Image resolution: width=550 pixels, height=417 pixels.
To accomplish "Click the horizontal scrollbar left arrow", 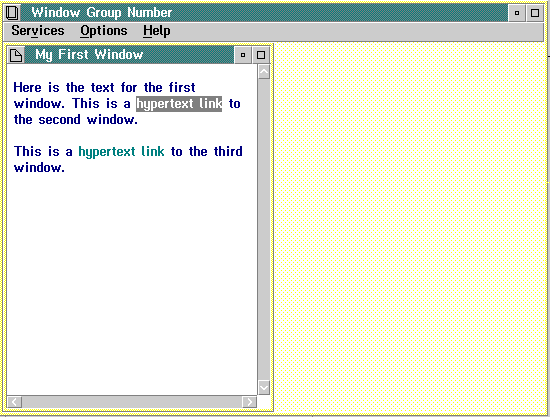I will (15, 402).
